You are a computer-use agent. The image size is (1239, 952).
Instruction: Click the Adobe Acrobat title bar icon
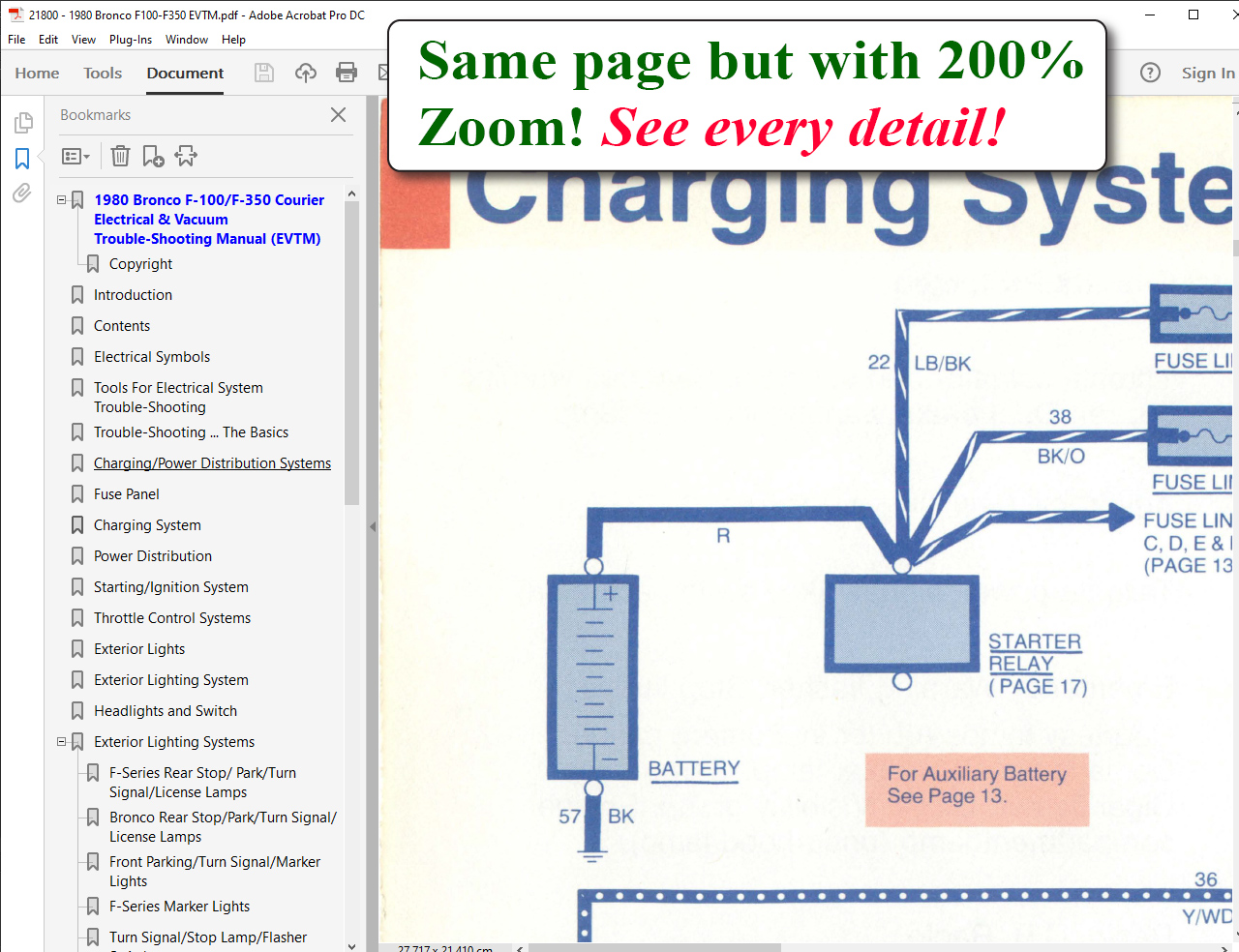coord(16,15)
